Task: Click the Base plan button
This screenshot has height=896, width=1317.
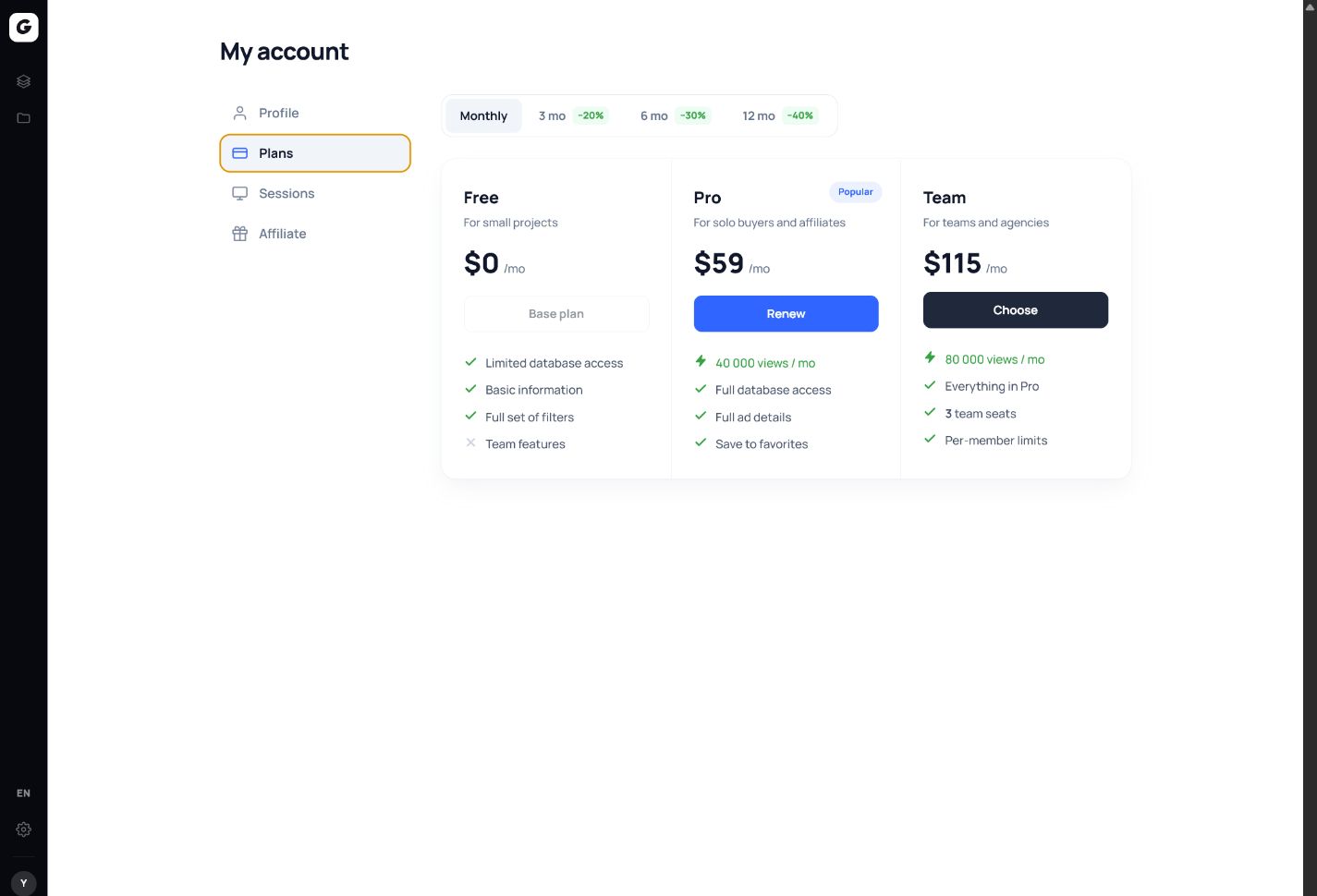Action: click(556, 314)
